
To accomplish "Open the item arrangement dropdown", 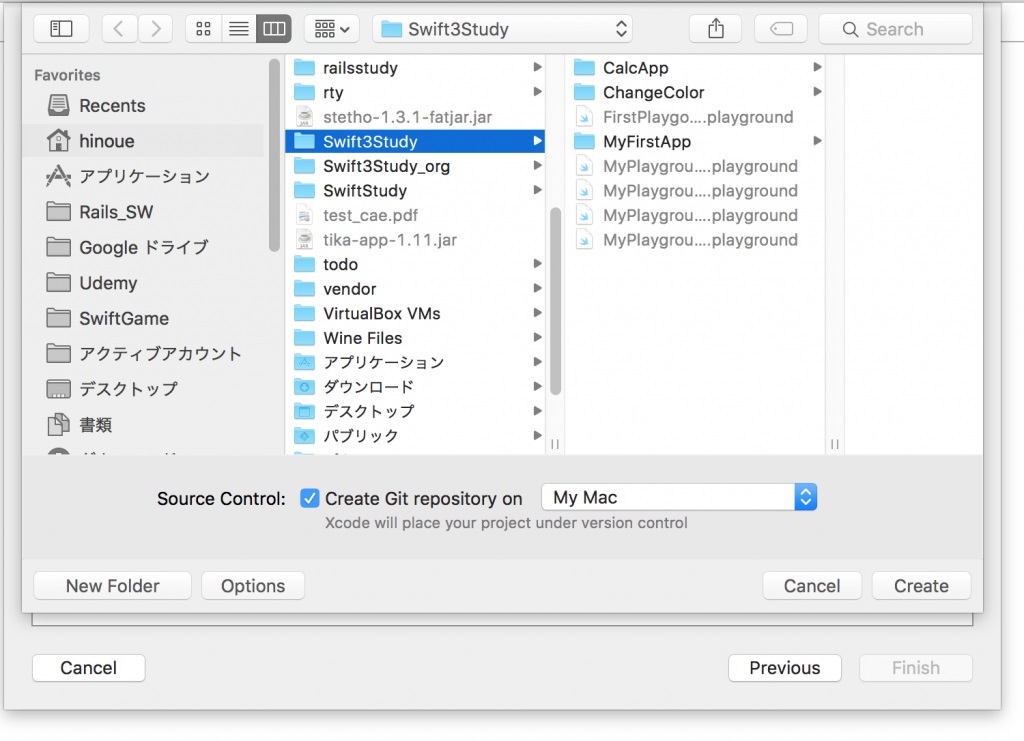I will pos(331,29).
